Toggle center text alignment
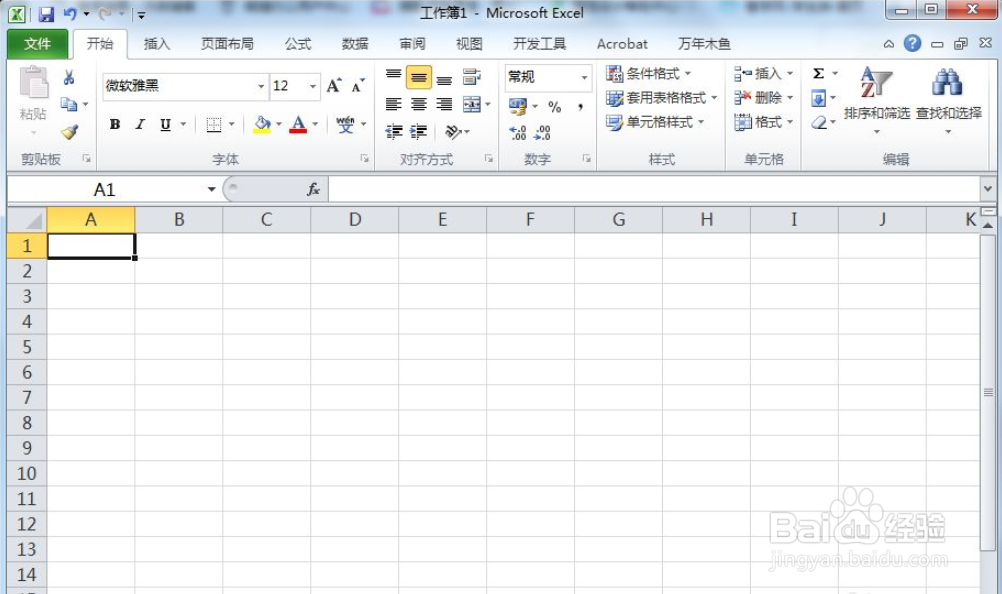The width and height of the screenshot is (1002, 594). (x=419, y=103)
